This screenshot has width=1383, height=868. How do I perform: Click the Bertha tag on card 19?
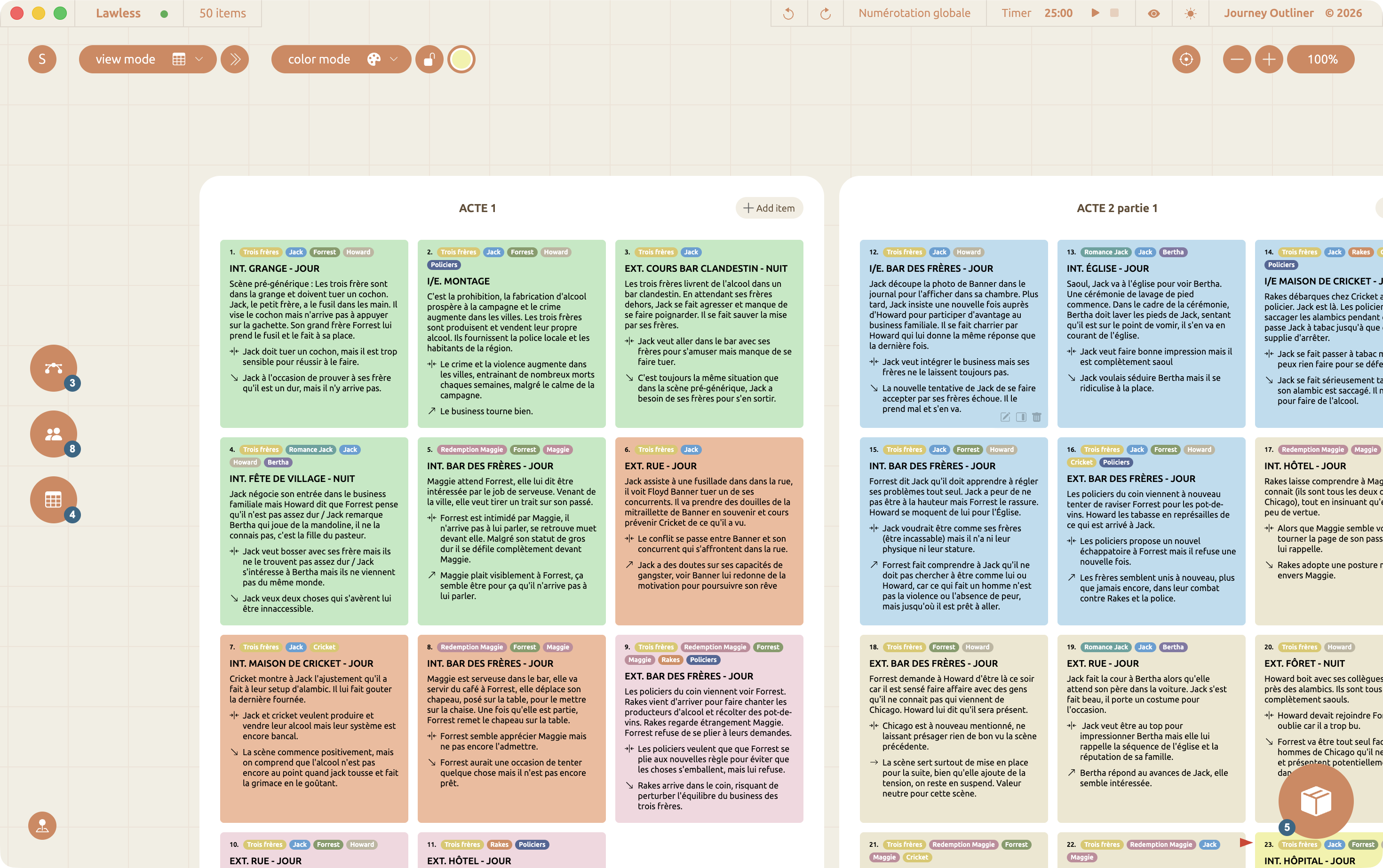1173,647
